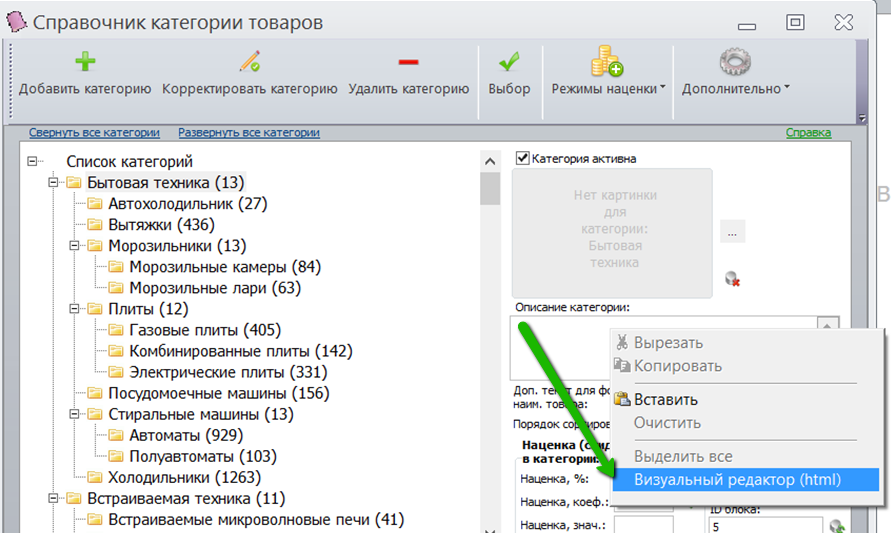Click the Наценка, знач. input field
Screen dimensions: 891x533
[x=644, y=524]
